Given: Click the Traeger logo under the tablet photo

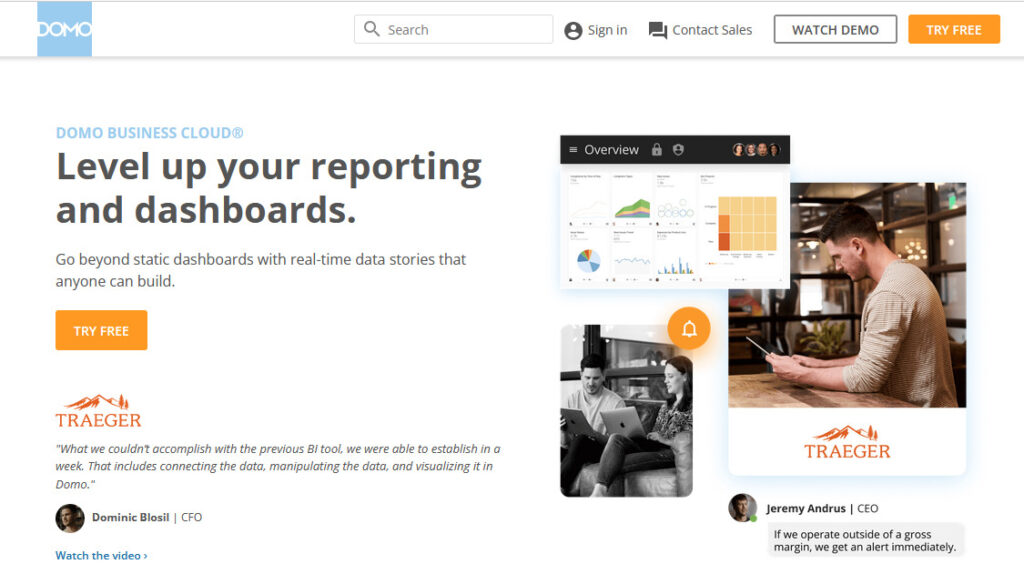Looking at the screenshot, I should 847,442.
